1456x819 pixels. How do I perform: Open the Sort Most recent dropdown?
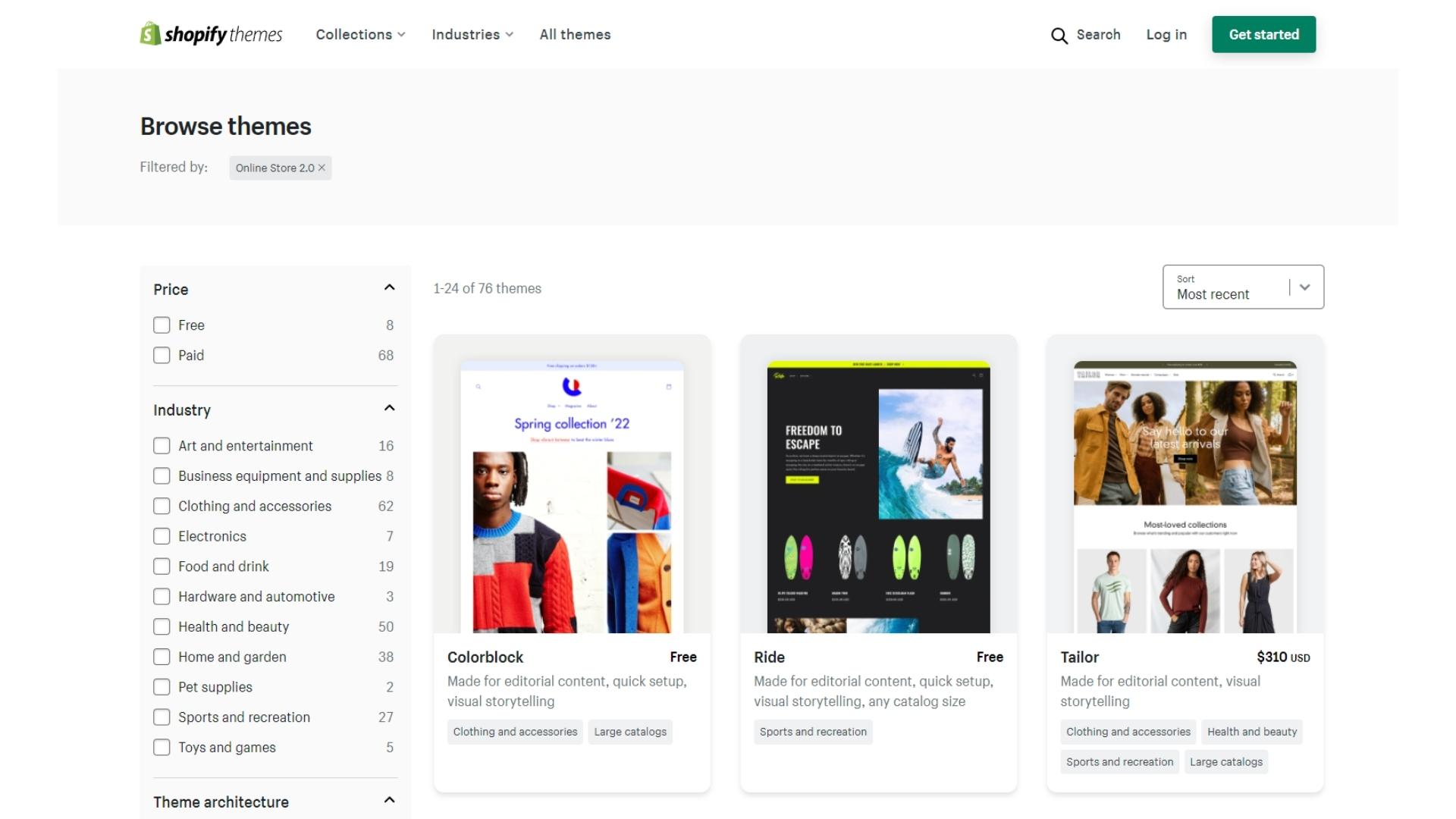point(1243,287)
